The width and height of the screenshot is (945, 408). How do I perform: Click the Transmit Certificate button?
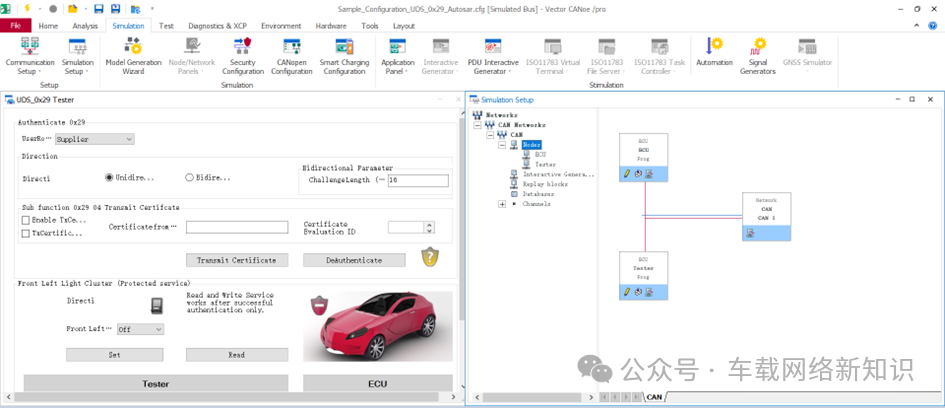(x=237, y=260)
